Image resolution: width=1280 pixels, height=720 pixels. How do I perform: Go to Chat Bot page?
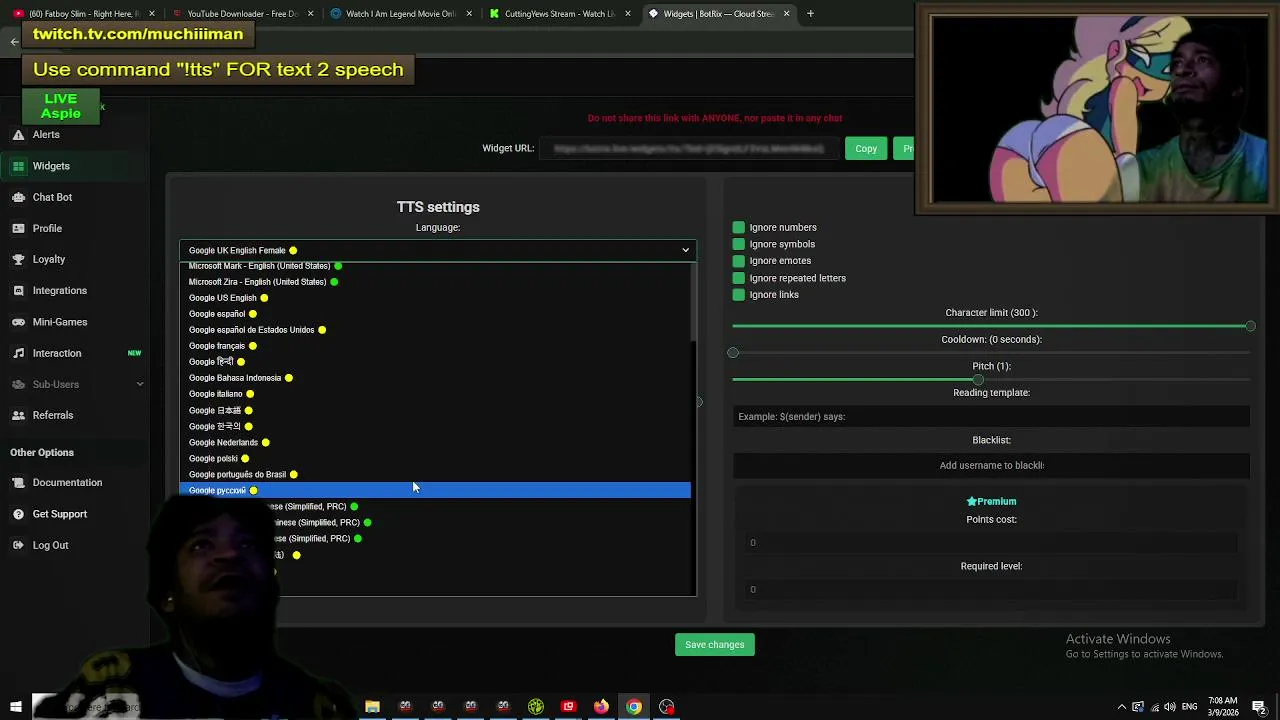pos(52,197)
